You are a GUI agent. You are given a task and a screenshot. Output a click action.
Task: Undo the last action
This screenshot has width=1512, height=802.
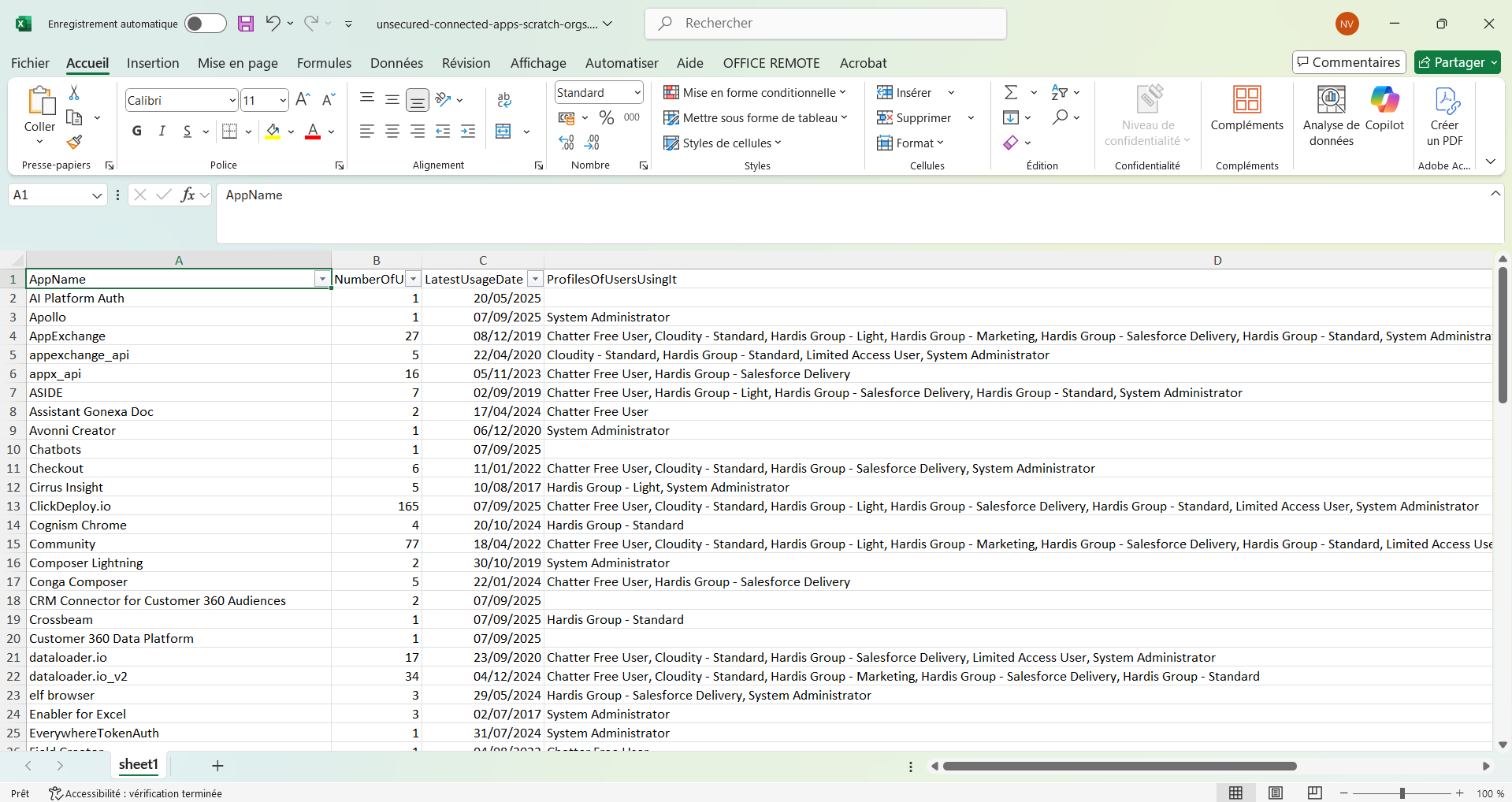pos(273,23)
